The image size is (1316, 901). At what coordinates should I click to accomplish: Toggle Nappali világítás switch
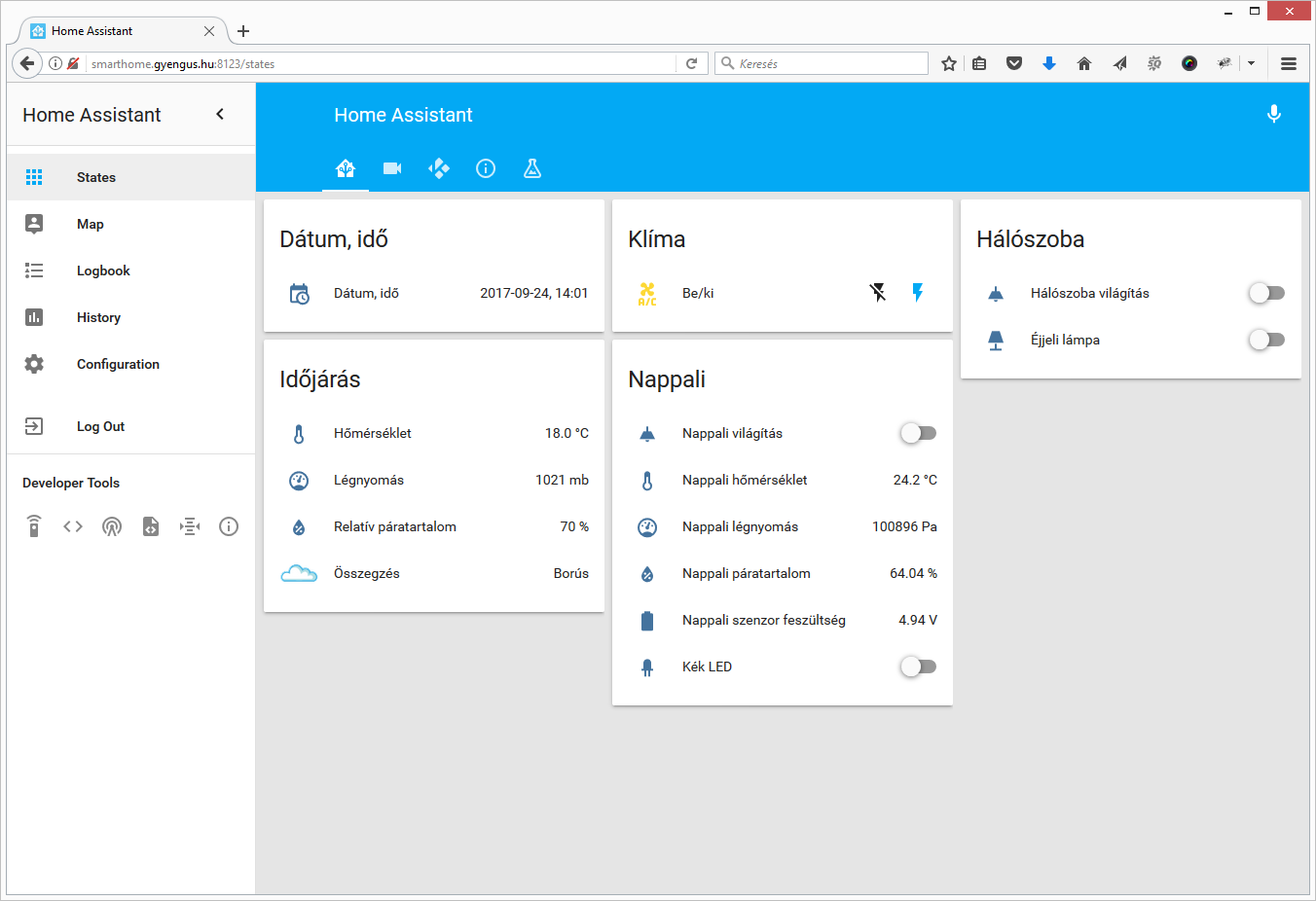[x=918, y=433]
